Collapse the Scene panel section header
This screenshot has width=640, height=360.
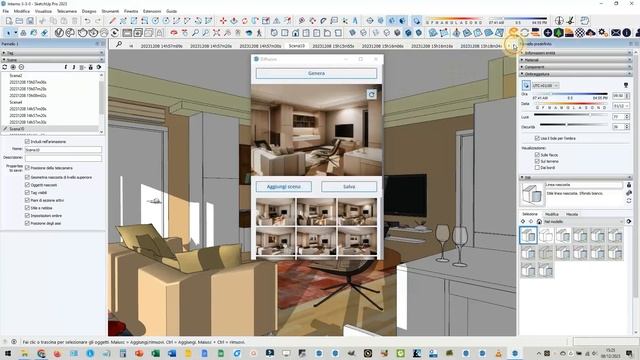(x=52, y=60)
